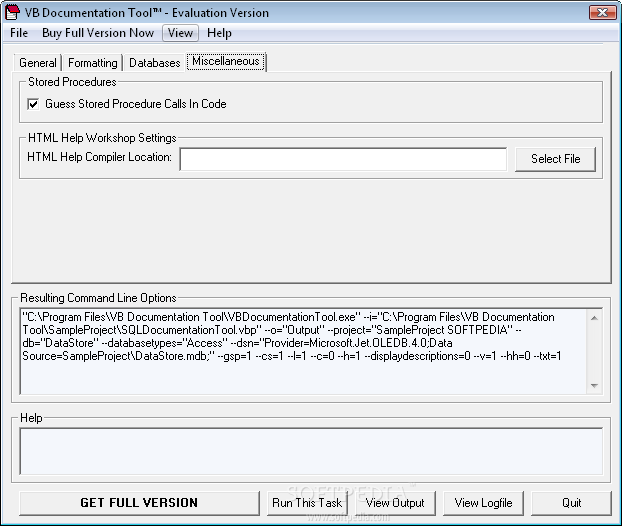The height and width of the screenshot is (526, 622).
Task: Click the command line scrollbar up arrow
Action: point(594,318)
